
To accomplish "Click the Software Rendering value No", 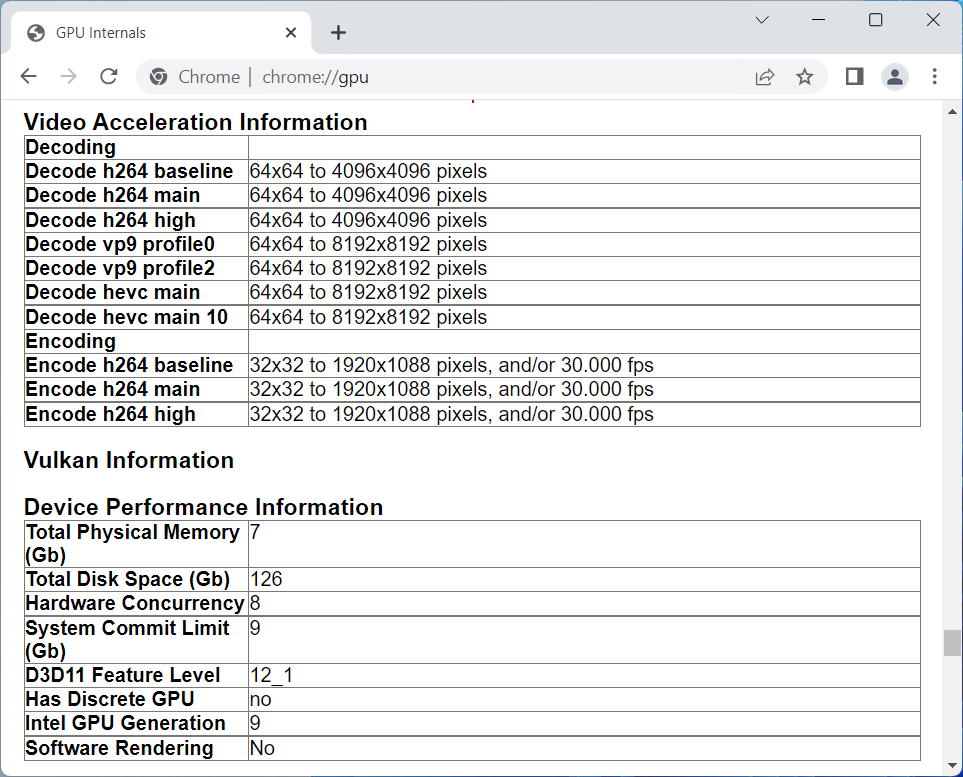I will click(262, 748).
